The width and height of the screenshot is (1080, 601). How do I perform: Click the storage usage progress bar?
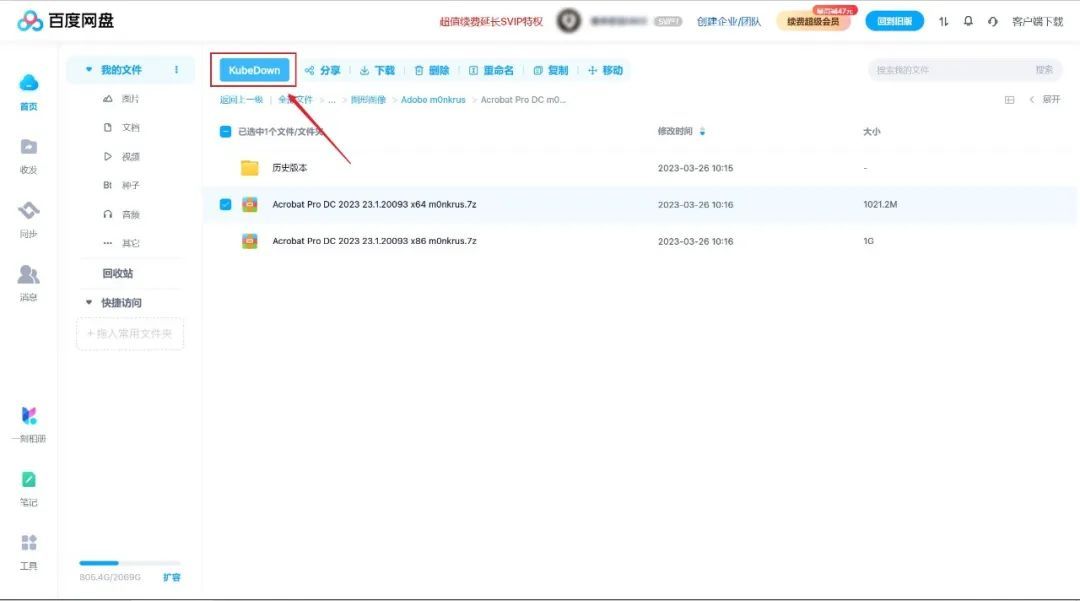129,563
